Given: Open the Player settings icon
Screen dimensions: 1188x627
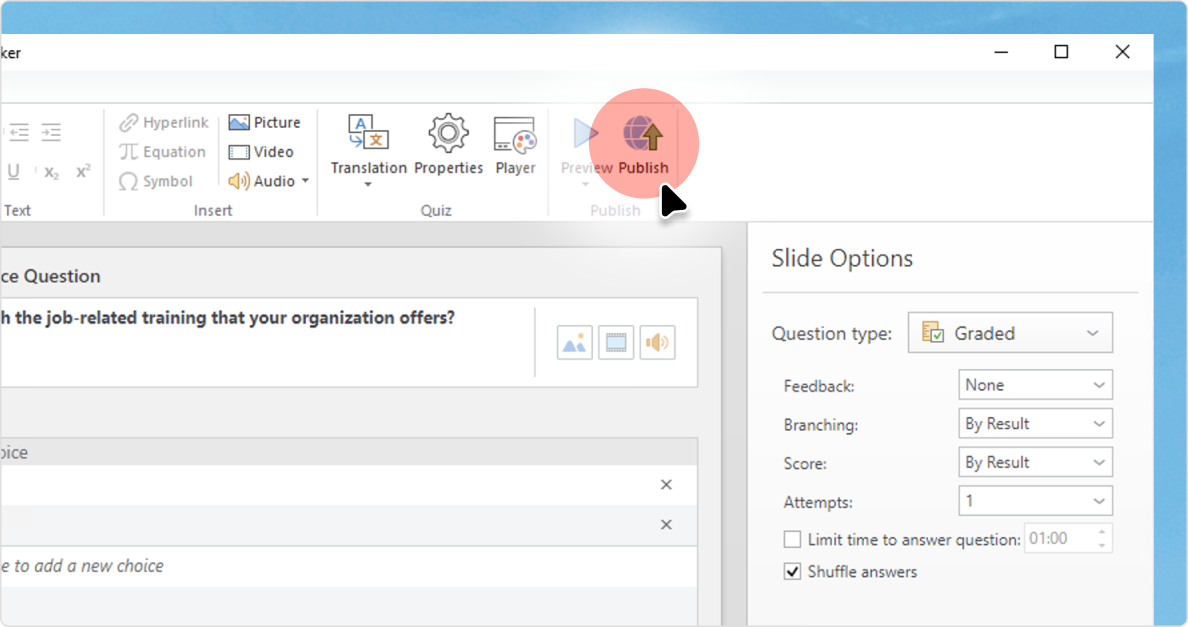Looking at the screenshot, I should 514,135.
